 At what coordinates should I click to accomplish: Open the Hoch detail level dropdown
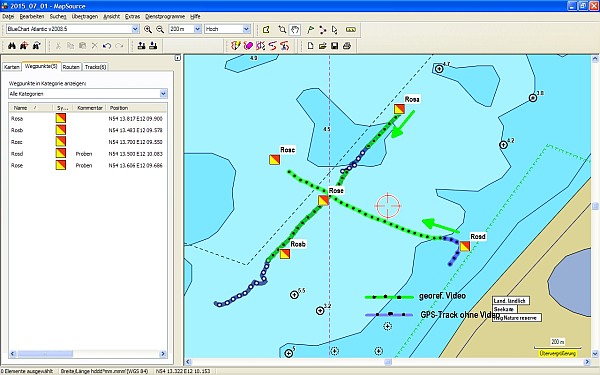point(227,29)
